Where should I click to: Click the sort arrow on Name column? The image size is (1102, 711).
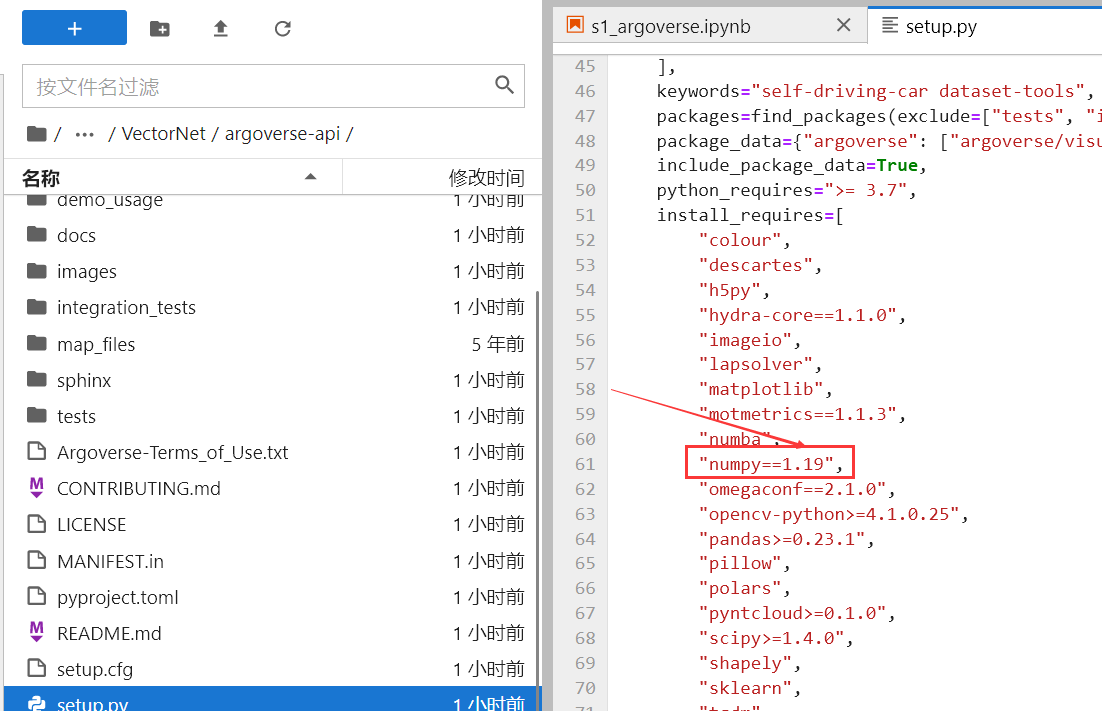[x=311, y=177]
